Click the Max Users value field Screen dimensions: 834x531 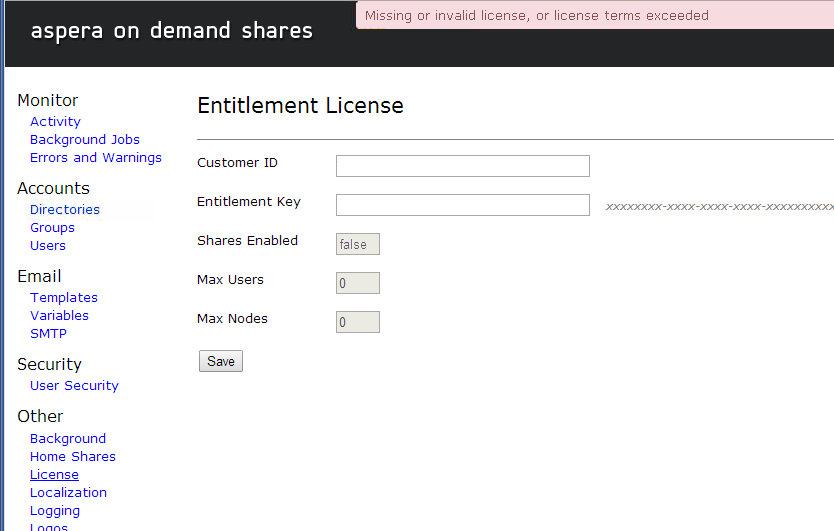click(x=358, y=283)
